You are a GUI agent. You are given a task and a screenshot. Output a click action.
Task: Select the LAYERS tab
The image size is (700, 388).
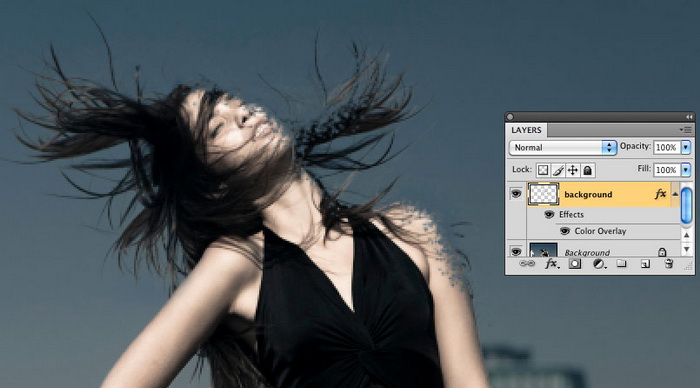tap(526, 130)
